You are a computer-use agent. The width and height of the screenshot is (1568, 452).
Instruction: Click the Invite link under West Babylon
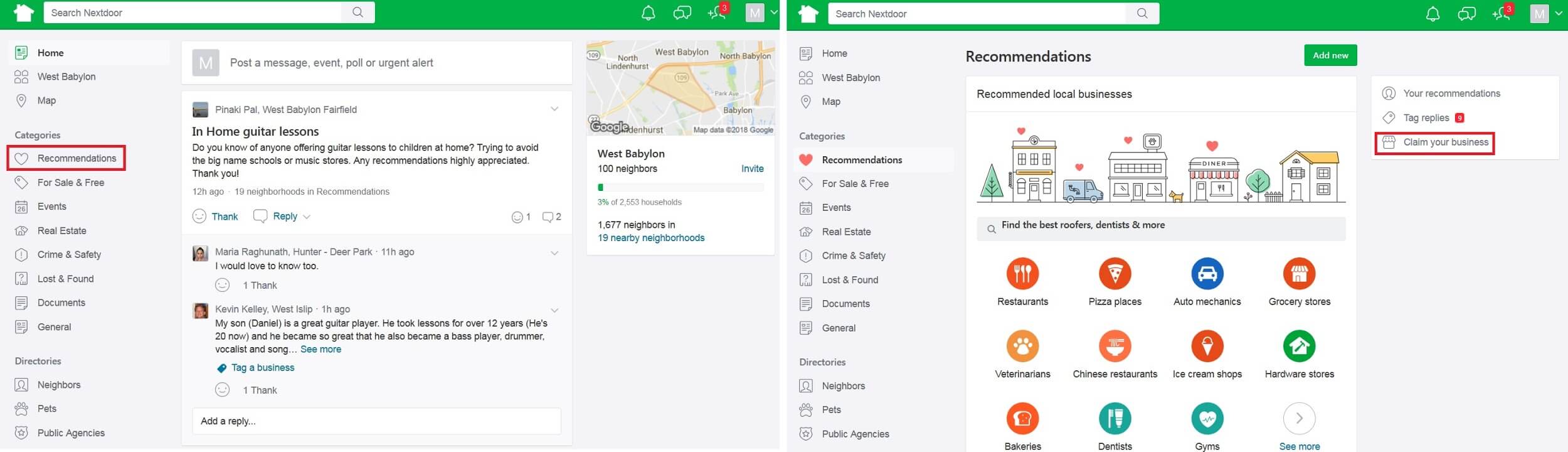[752, 169]
